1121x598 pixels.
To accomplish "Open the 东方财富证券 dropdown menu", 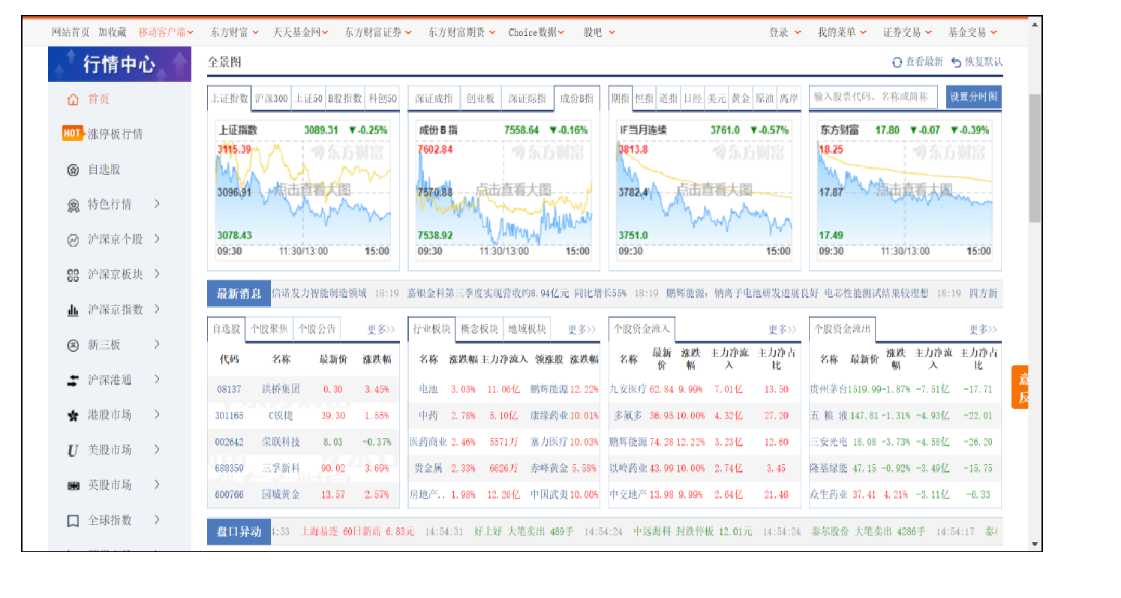I will (x=377, y=32).
